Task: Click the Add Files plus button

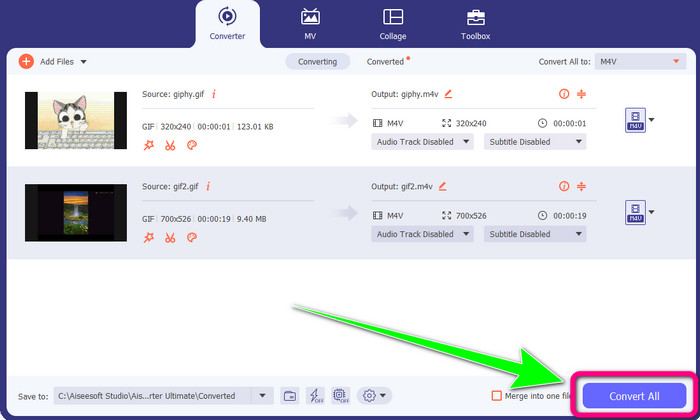Action: (x=26, y=61)
